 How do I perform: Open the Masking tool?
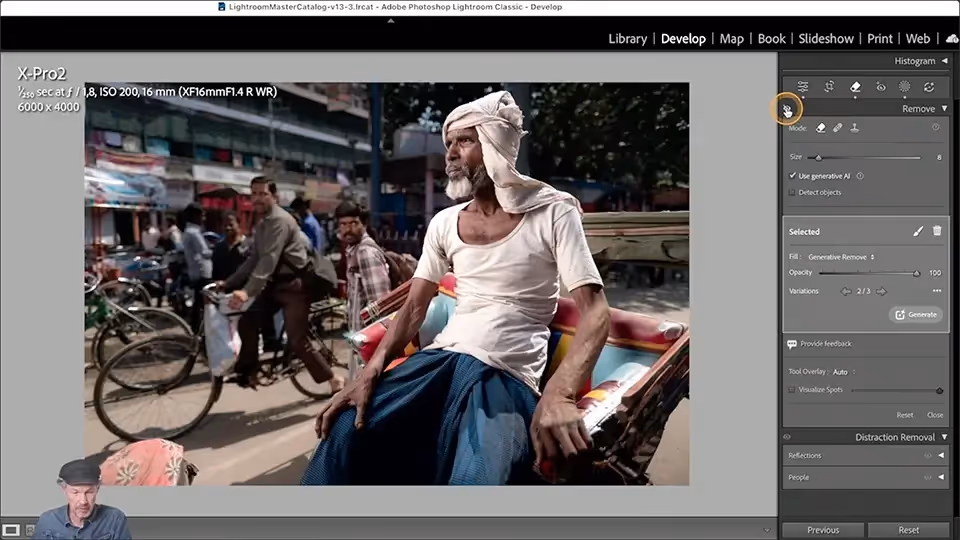point(904,87)
